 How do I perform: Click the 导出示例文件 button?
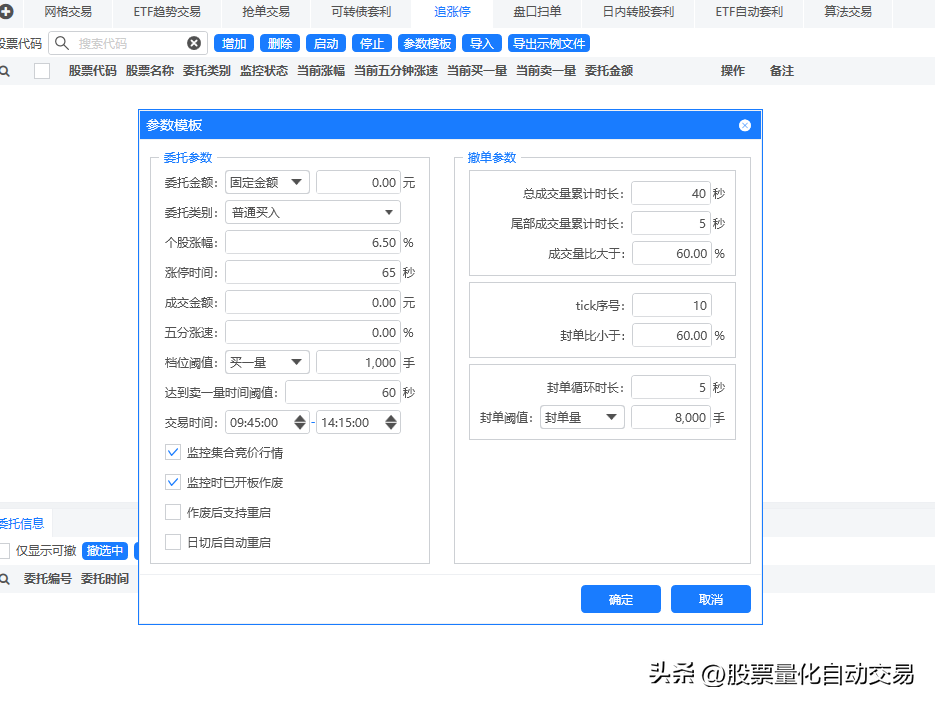549,44
